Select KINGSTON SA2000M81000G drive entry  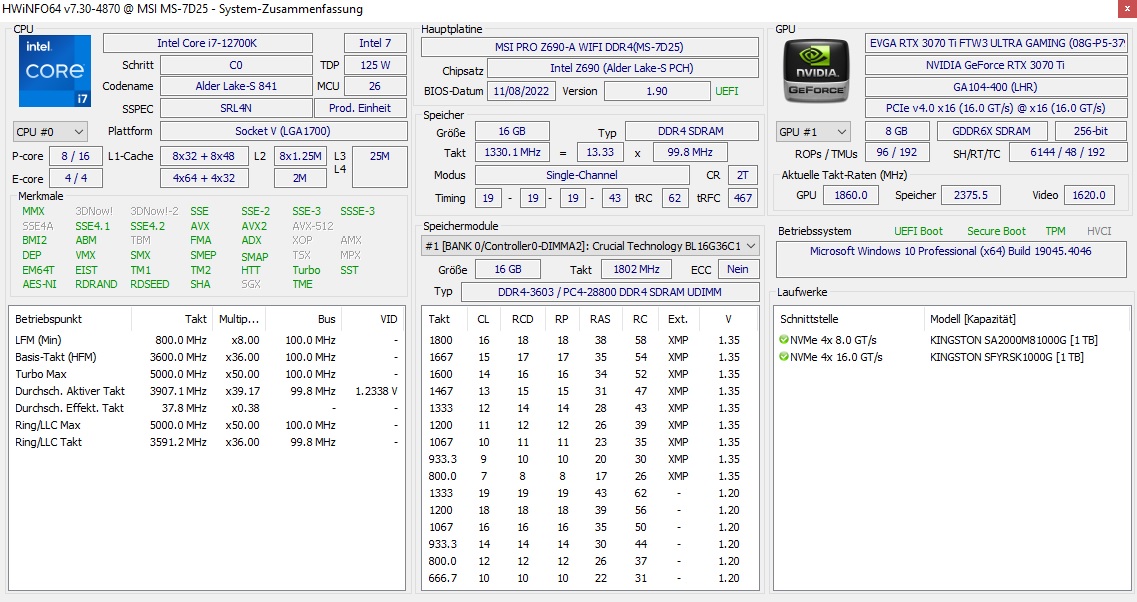coord(1014,340)
